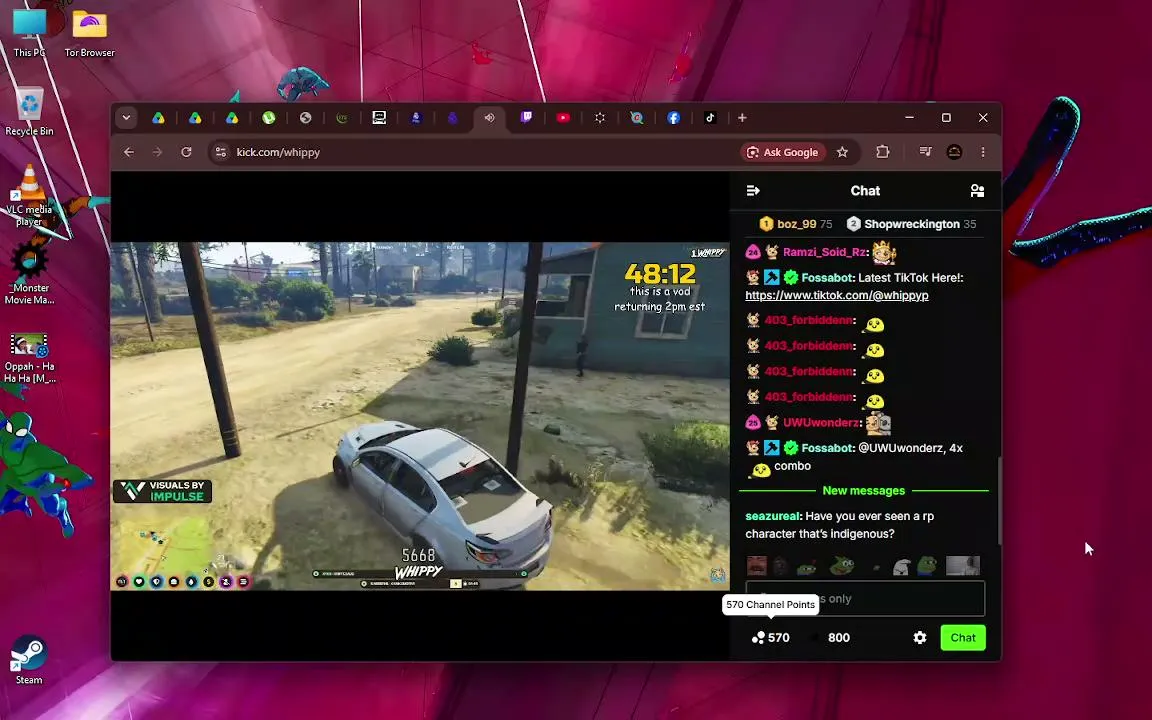
Task: Open the boz_99 leaderboard entry
Action: point(796,224)
